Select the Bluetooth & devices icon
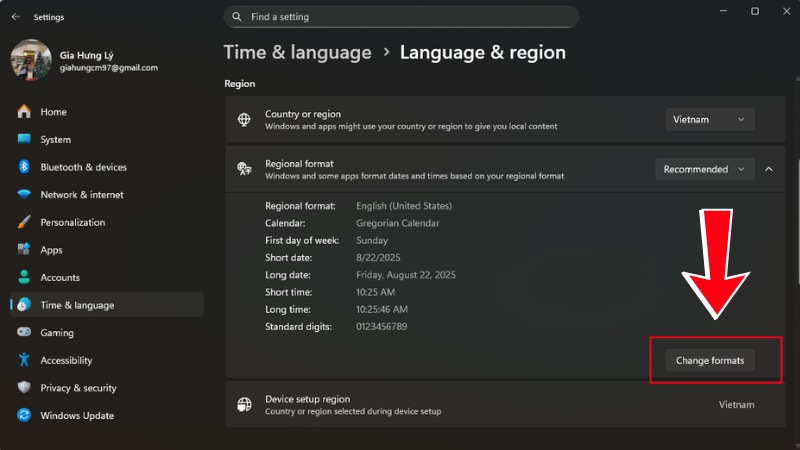Viewport: 800px width, 450px height. [x=24, y=167]
